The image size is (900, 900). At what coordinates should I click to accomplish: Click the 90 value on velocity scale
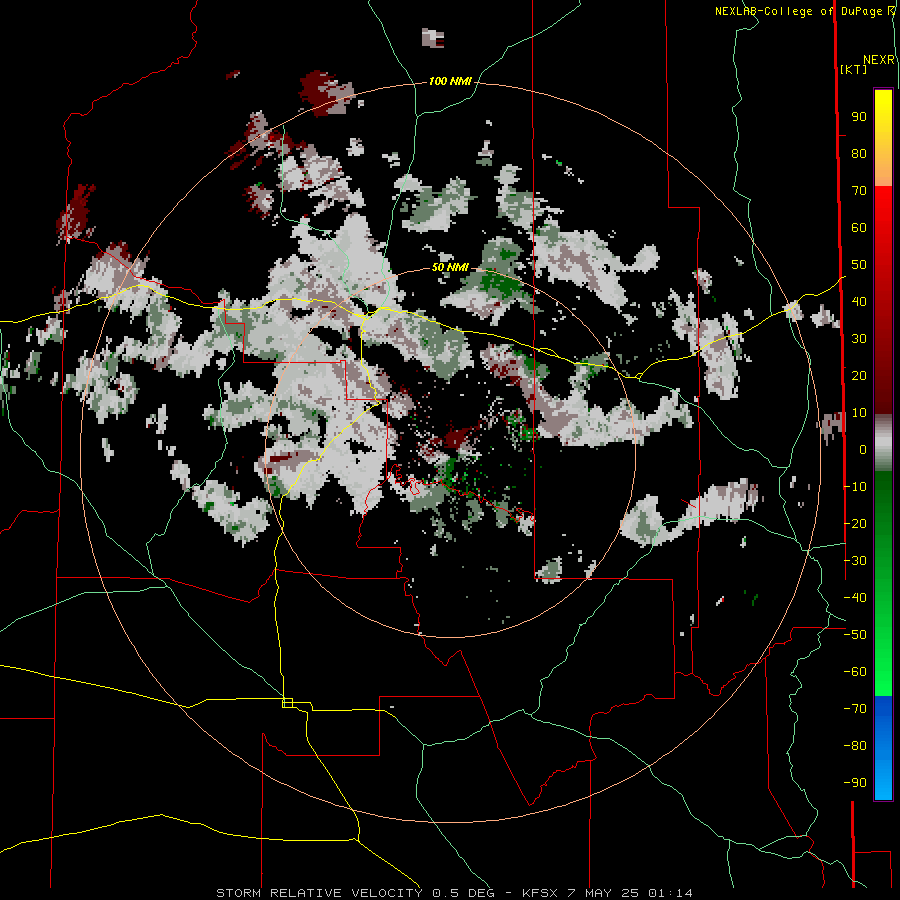click(859, 117)
